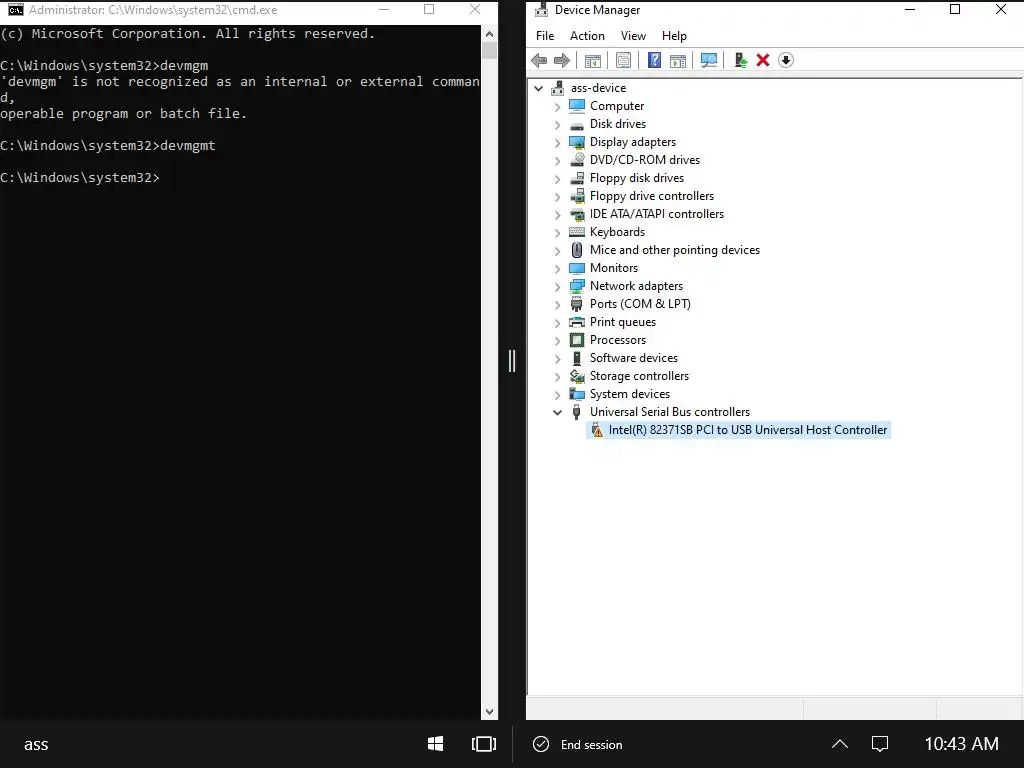Click the red X Uninstall device icon
The height and width of the screenshot is (768, 1024).
[763, 61]
